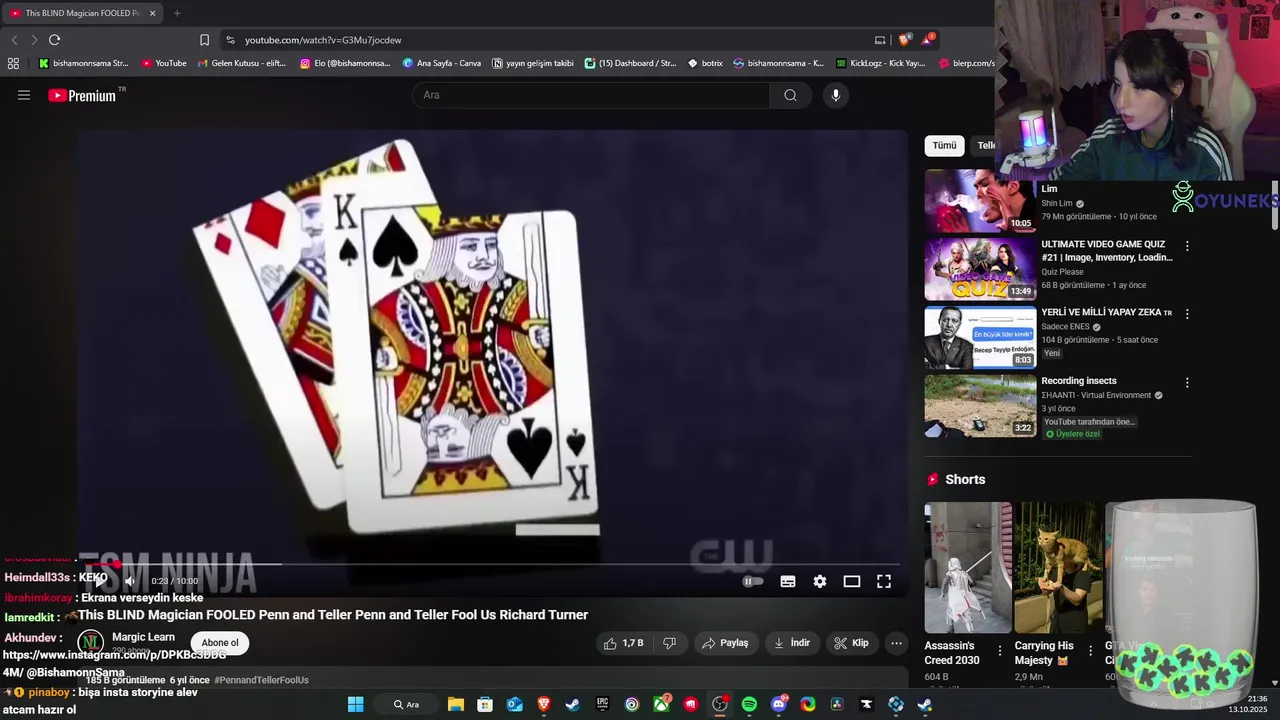Viewport: 1280px width, 720px height.
Task: Open the YouTube hamburger guide menu
Action: [24, 95]
